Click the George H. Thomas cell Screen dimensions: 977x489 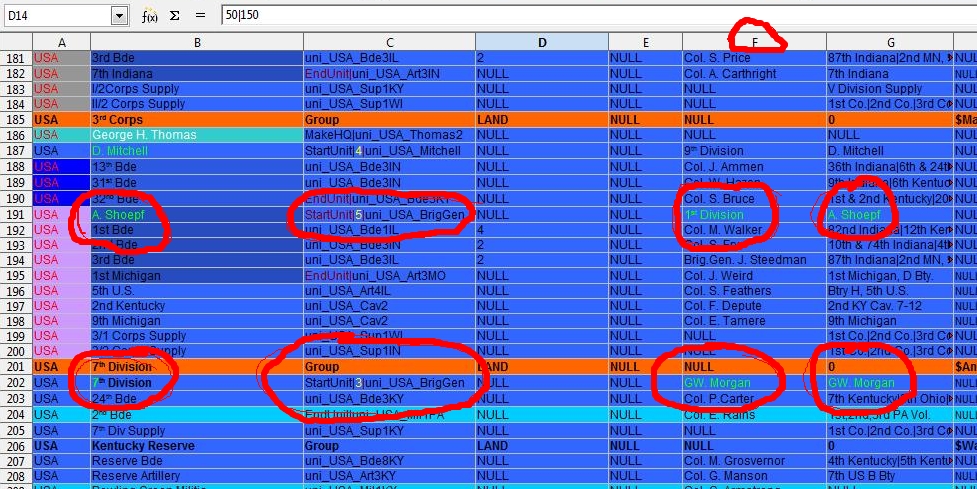pyautogui.click(x=196, y=135)
